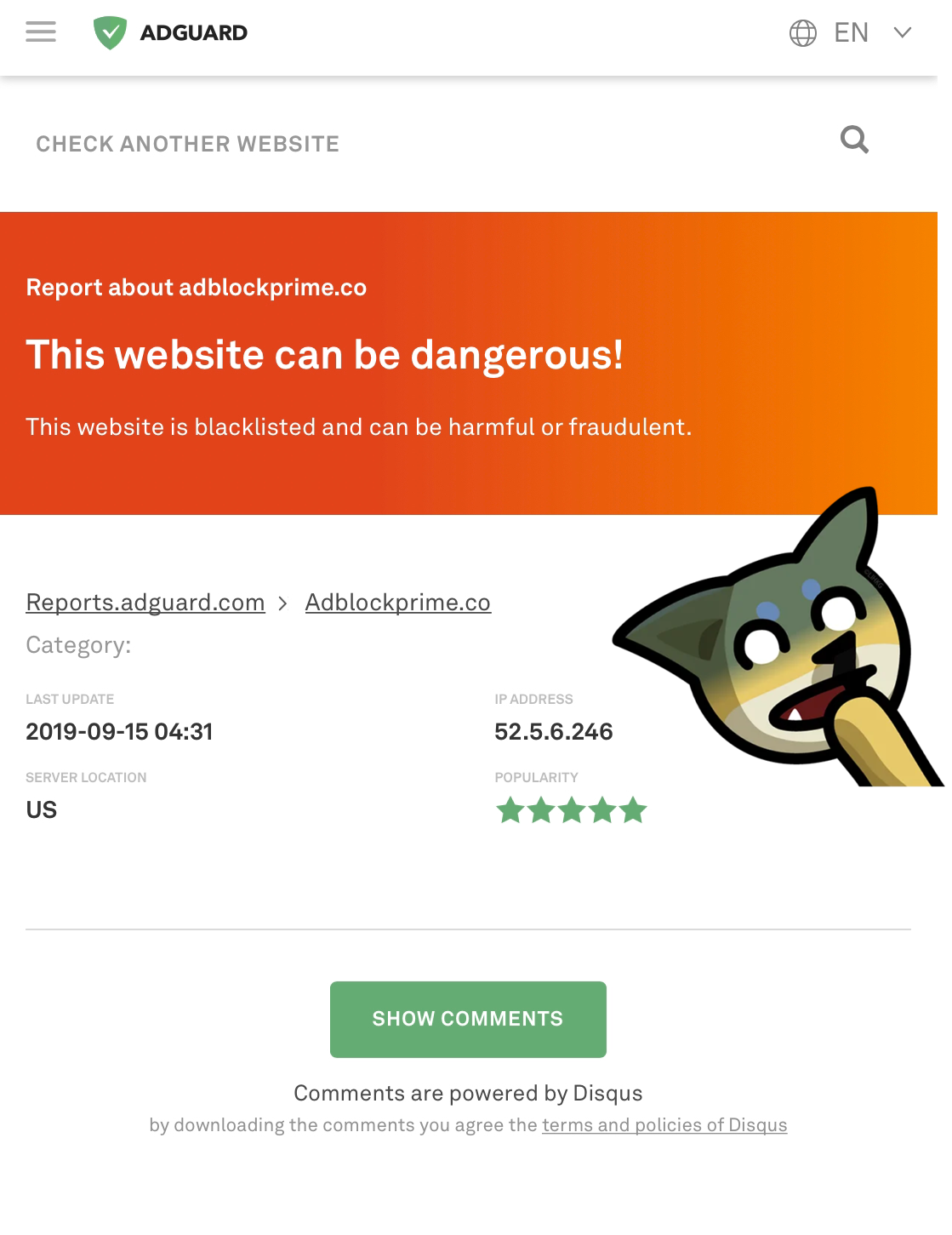Expand the EN language dropdown arrow

(x=903, y=33)
